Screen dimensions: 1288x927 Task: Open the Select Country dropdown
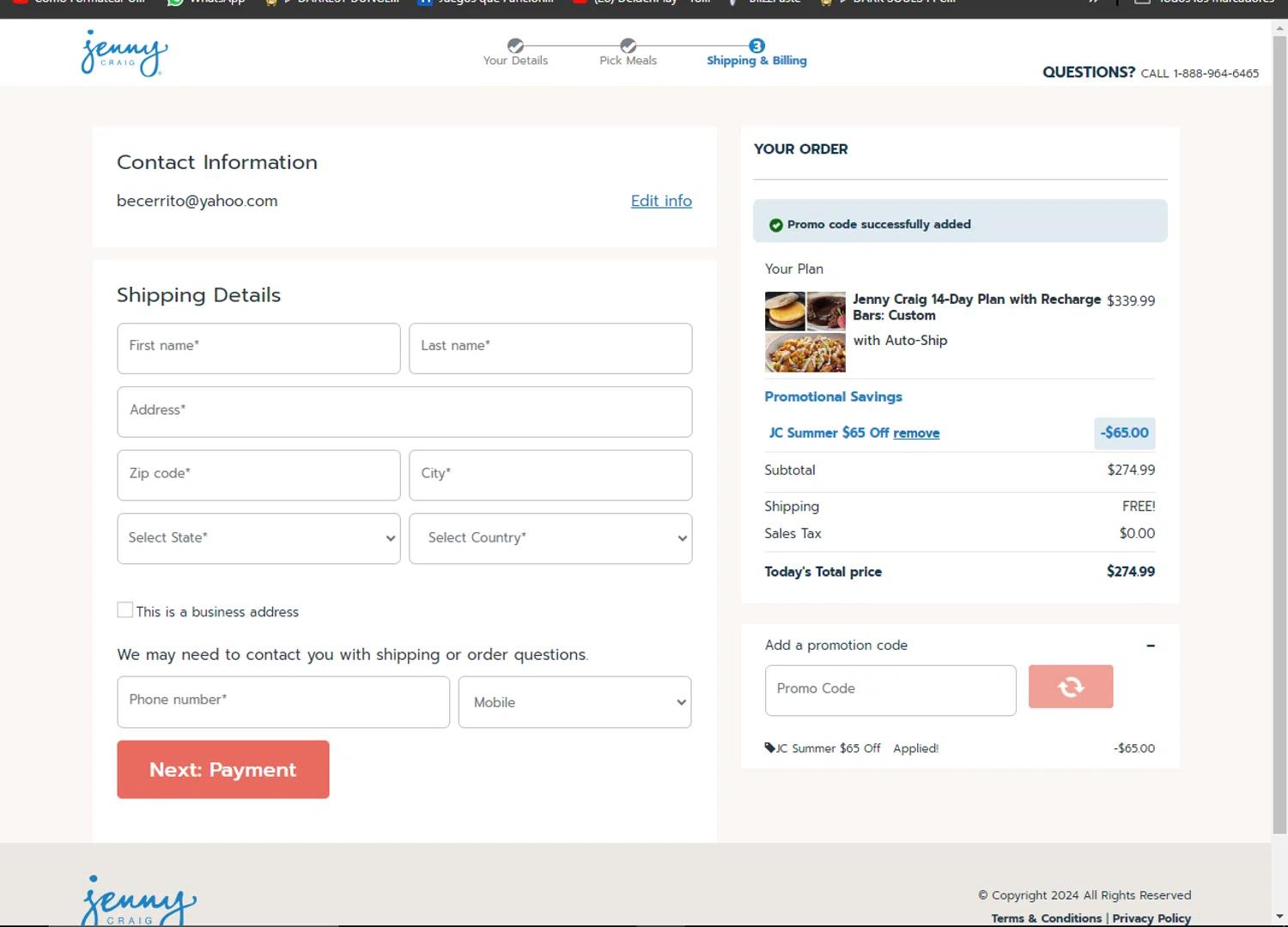(550, 538)
